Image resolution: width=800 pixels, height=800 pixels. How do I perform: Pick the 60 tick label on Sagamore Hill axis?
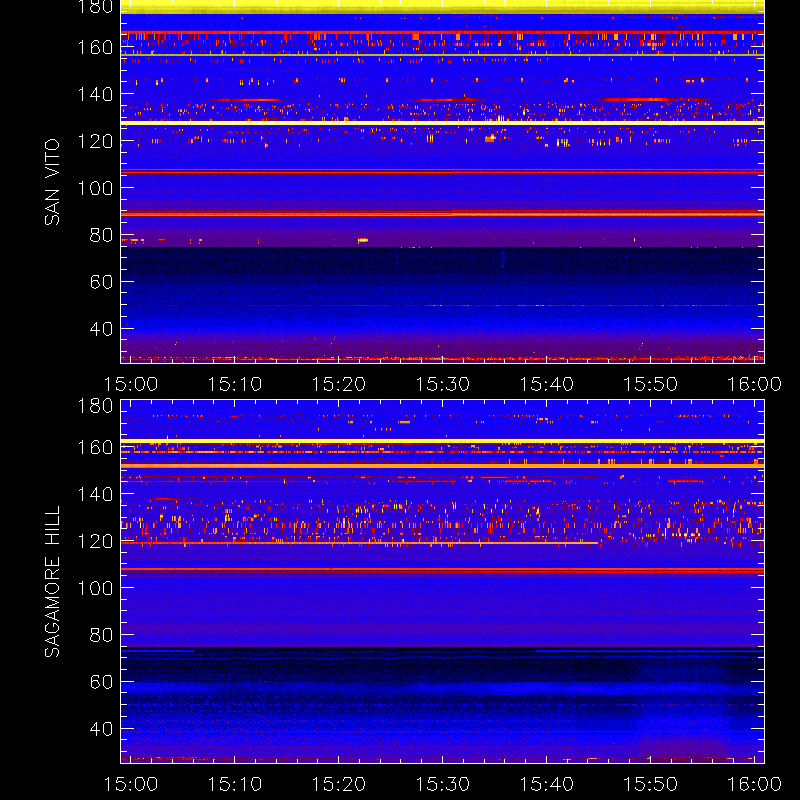pyautogui.click(x=102, y=682)
